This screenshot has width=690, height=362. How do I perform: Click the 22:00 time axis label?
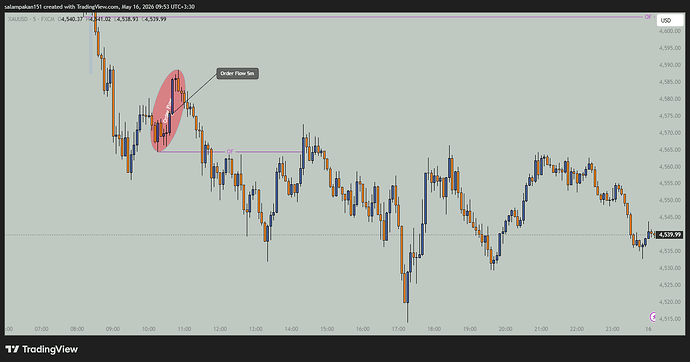tap(577, 329)
